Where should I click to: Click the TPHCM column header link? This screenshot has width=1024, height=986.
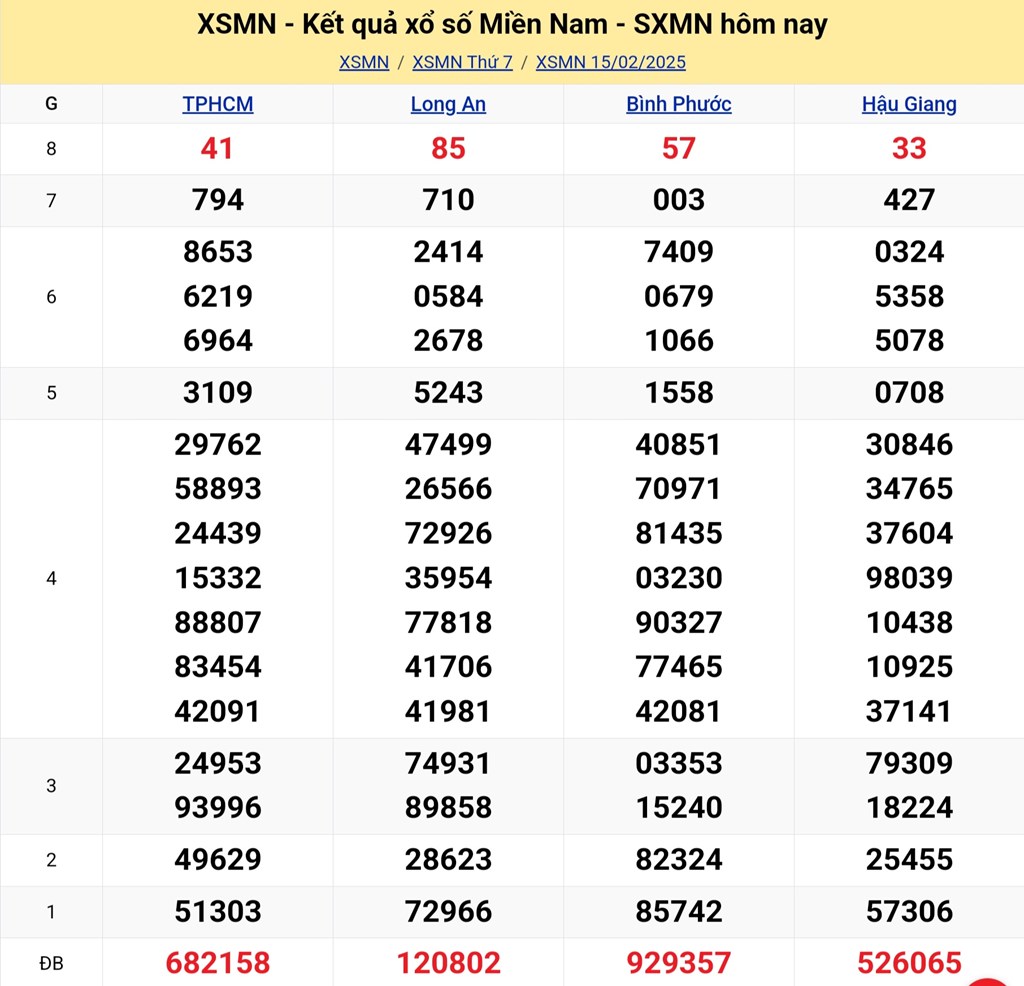(218, 104)
